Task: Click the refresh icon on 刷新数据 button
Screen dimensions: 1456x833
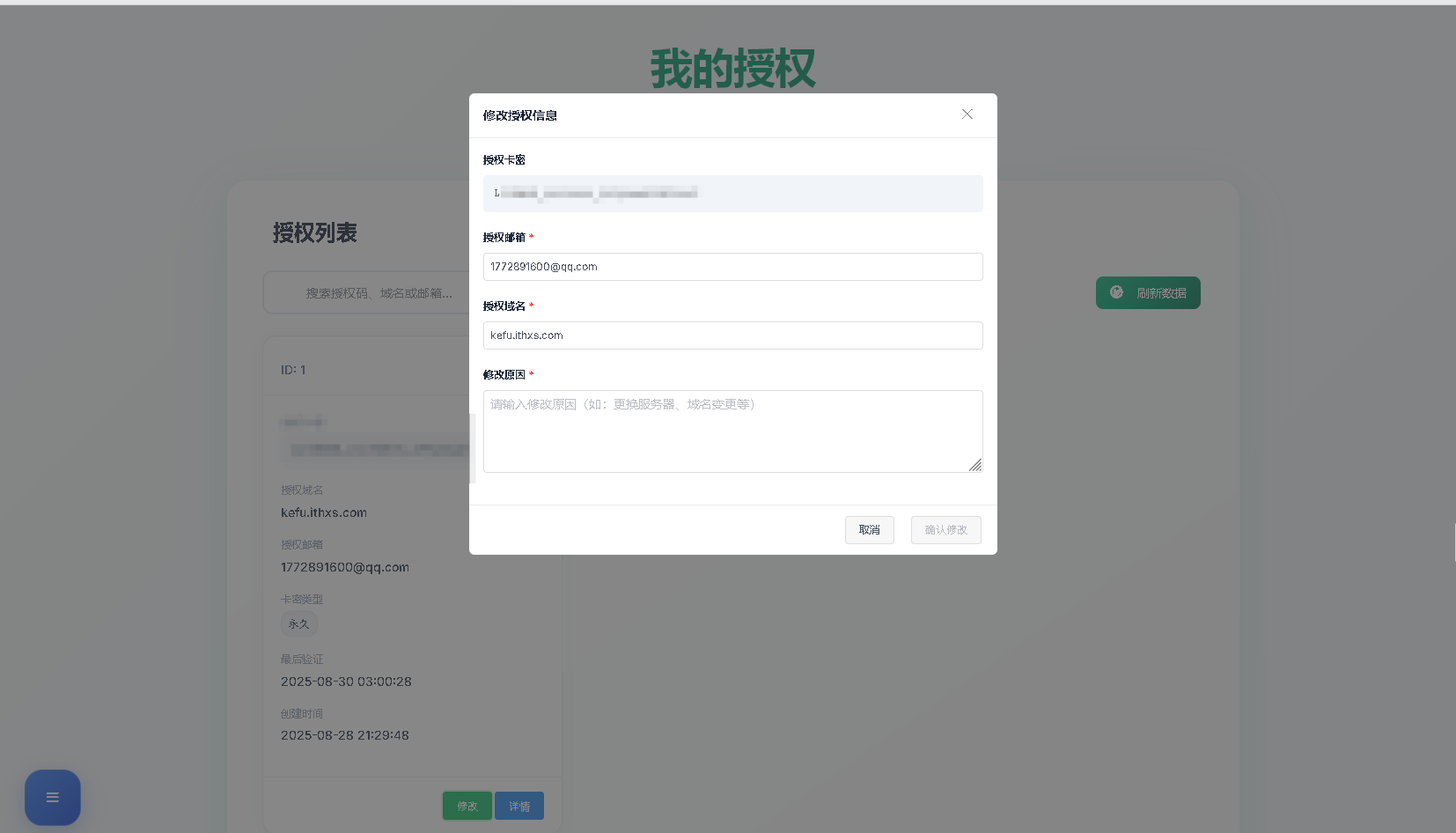Action: click(x=1117, y=292)
